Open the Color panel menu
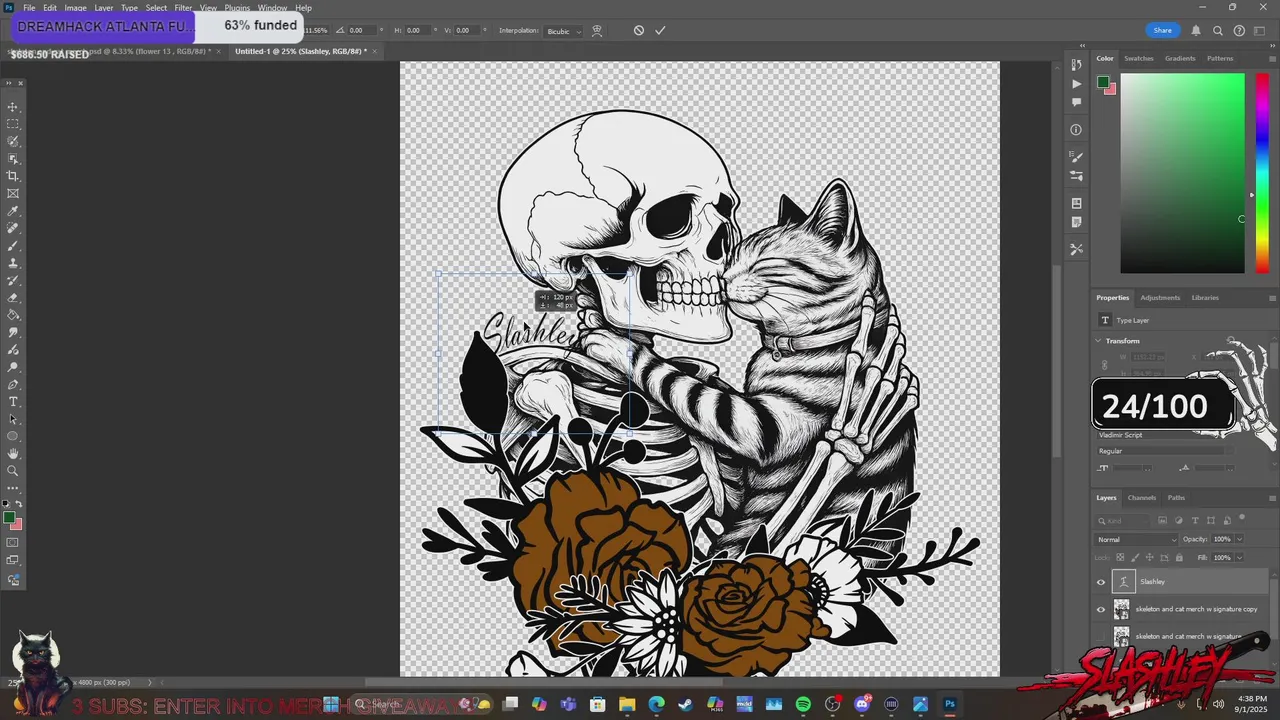This screenshot has width=1280, height=720. tap(1272, 58)
